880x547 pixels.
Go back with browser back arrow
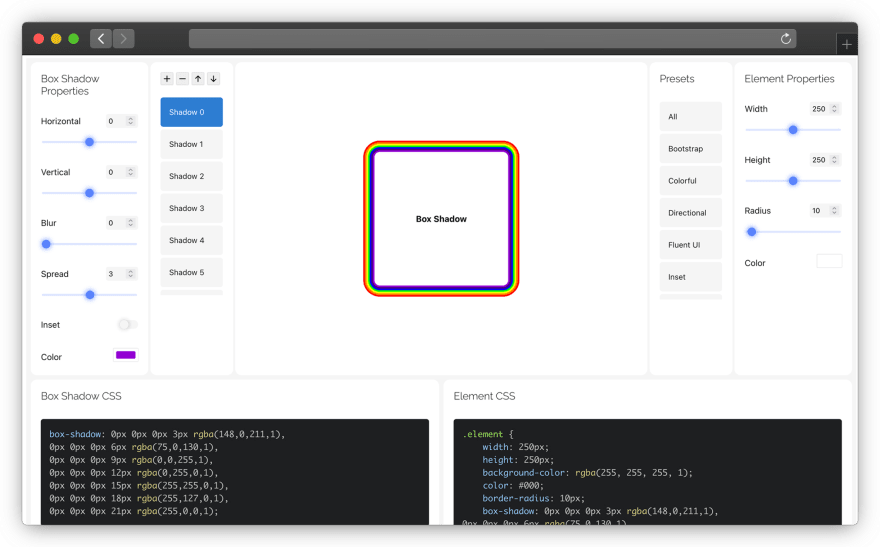click(x=100, y=39)
